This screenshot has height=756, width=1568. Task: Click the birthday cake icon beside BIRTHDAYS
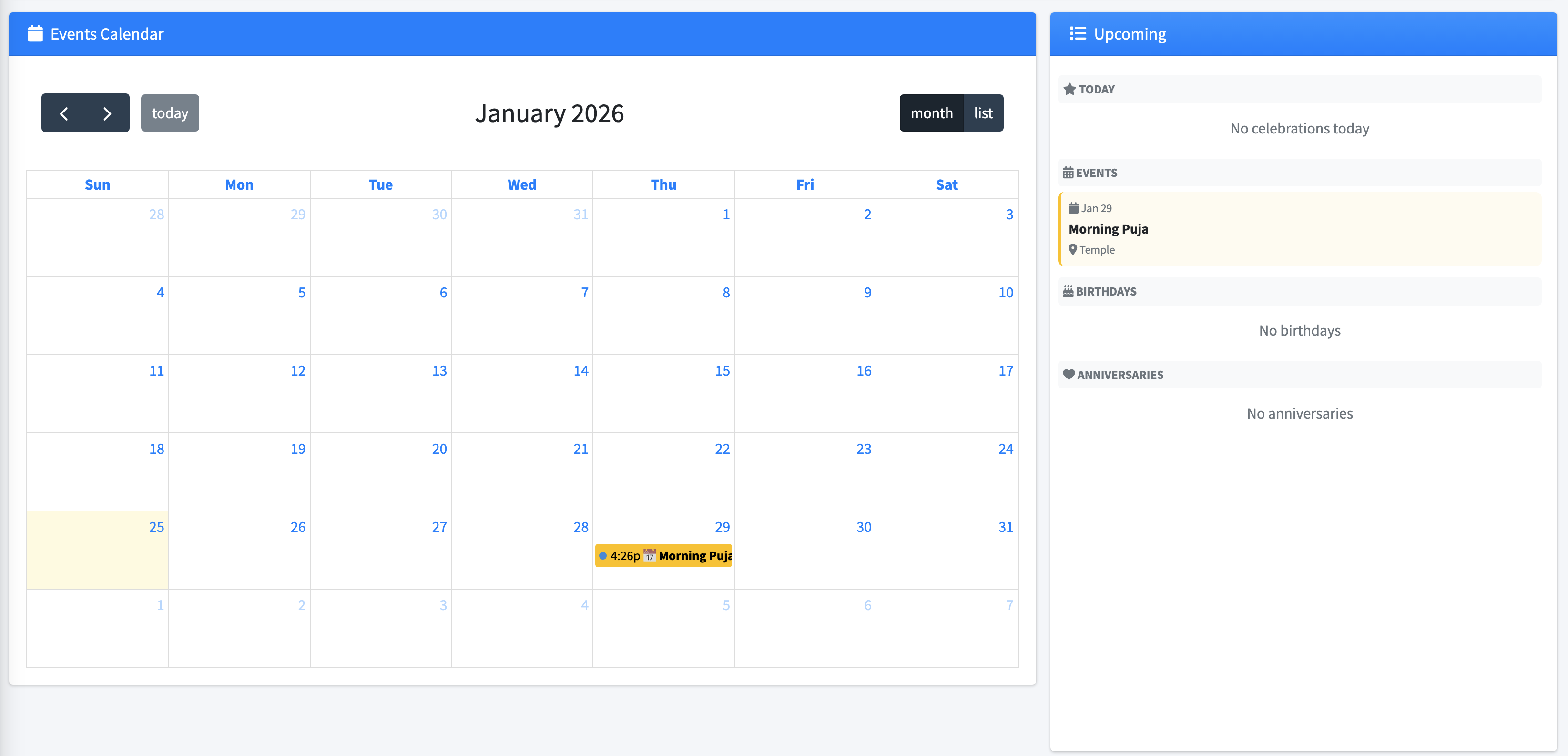click(x=1069, y=291)
